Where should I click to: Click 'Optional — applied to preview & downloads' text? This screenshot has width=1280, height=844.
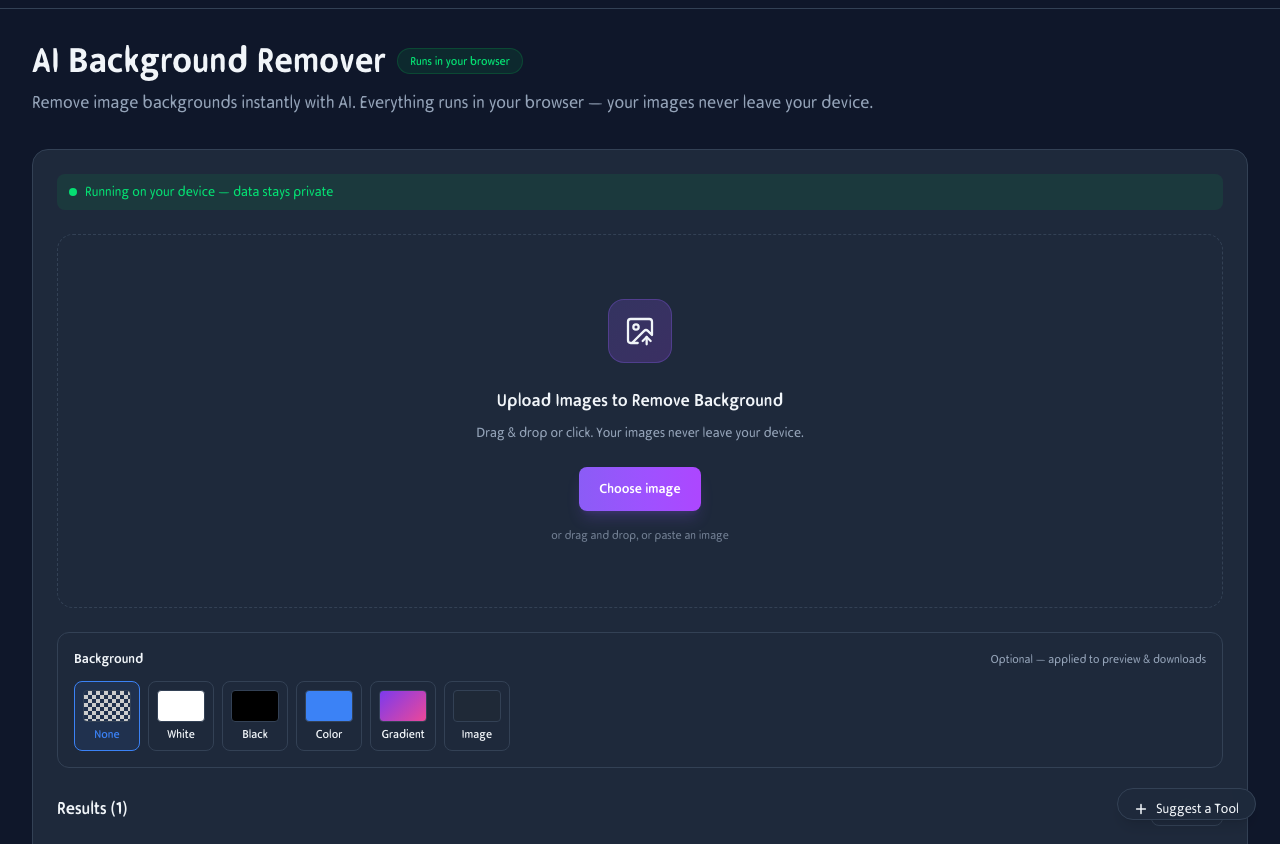[x=1098, y=659]
